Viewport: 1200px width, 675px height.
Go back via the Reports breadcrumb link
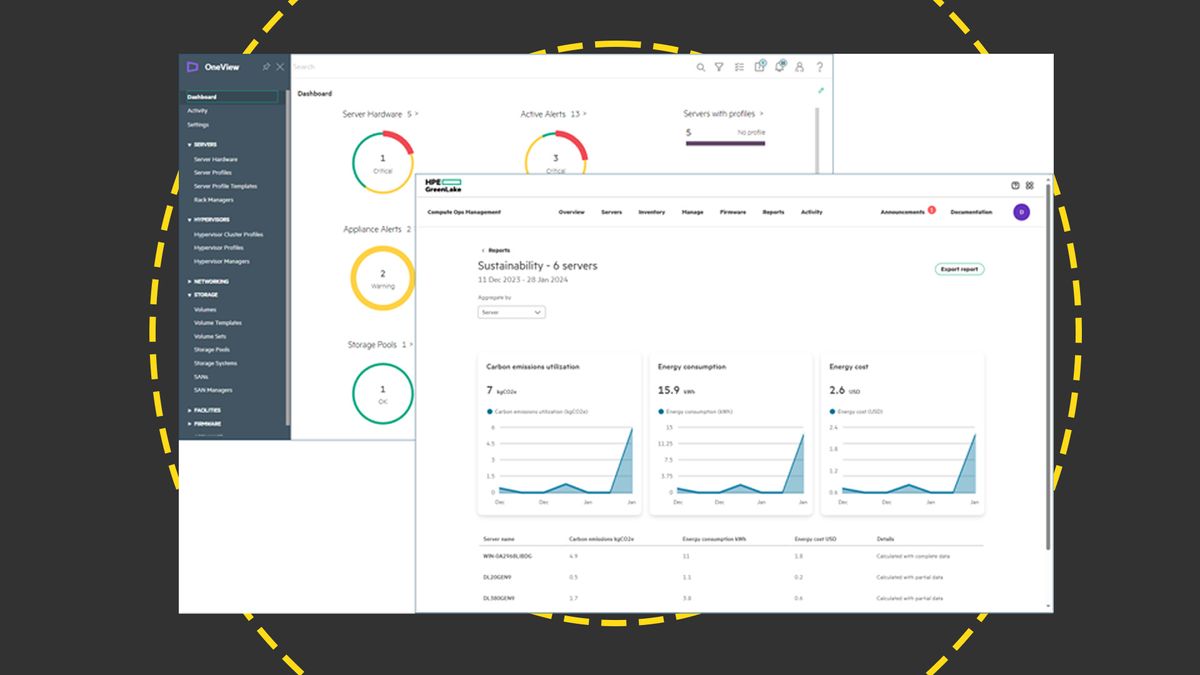499,249
